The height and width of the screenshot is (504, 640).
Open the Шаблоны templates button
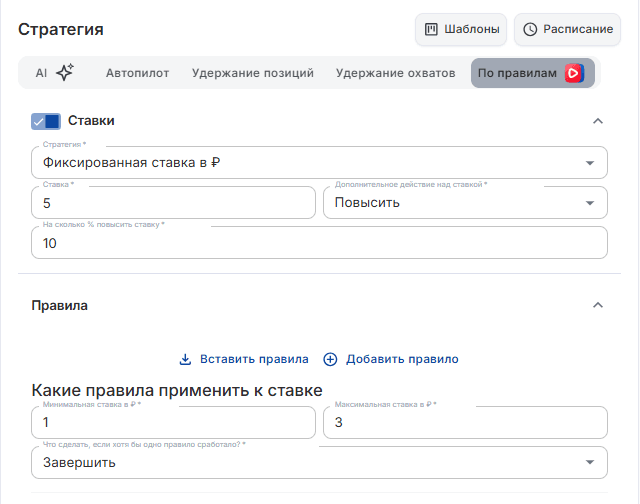pyautogui.click(x=461, y=29)
